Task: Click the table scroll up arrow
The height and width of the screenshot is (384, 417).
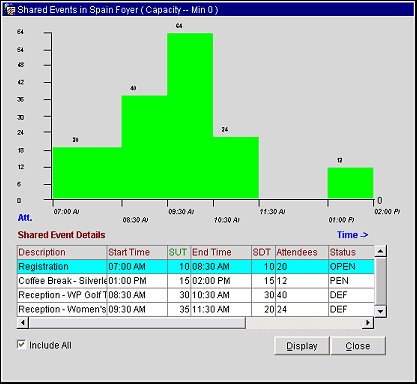Action: coord(380,251)
